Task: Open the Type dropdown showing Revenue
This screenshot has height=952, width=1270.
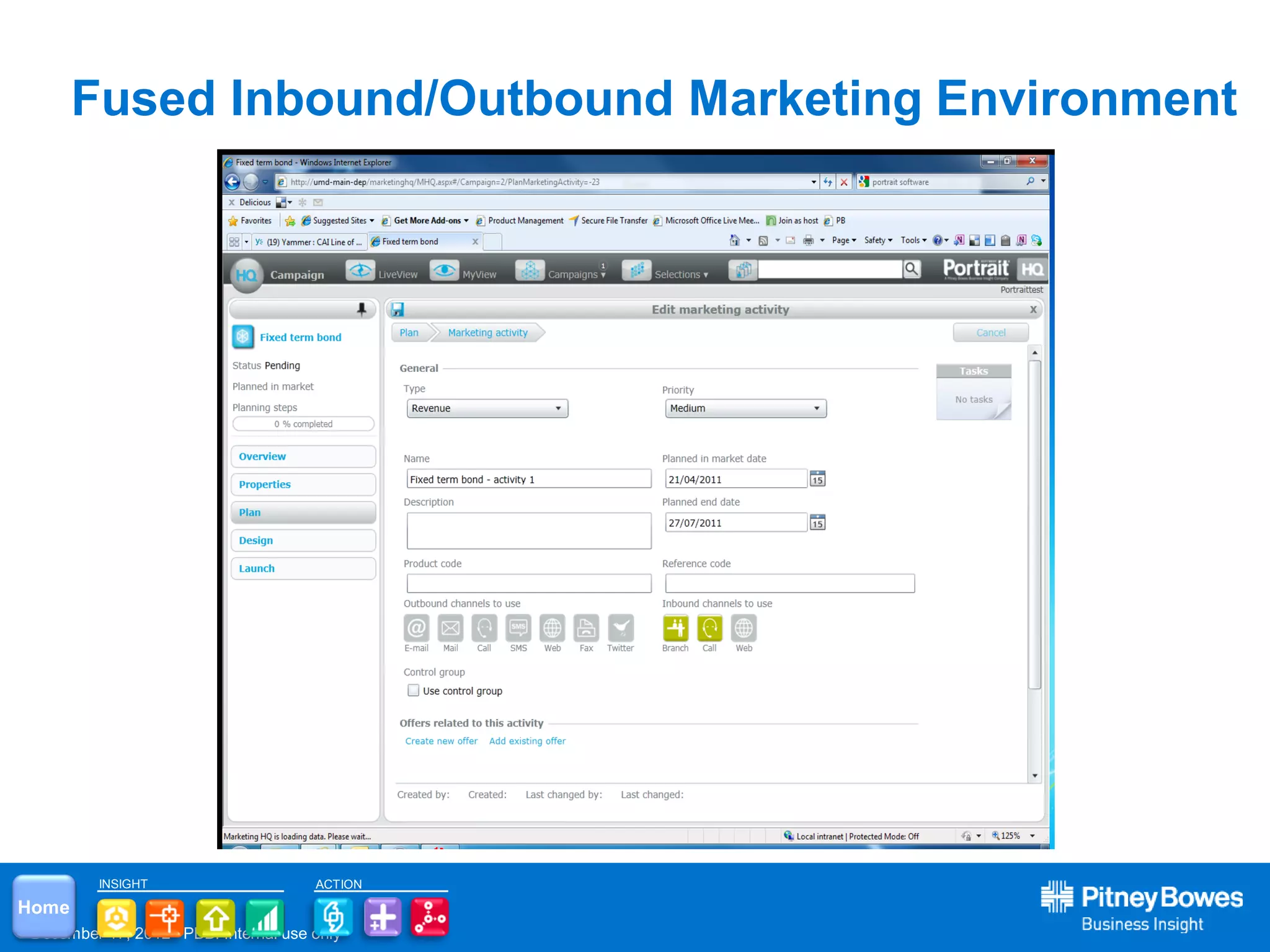Action: pyautogui.click(x=487, y=408)
